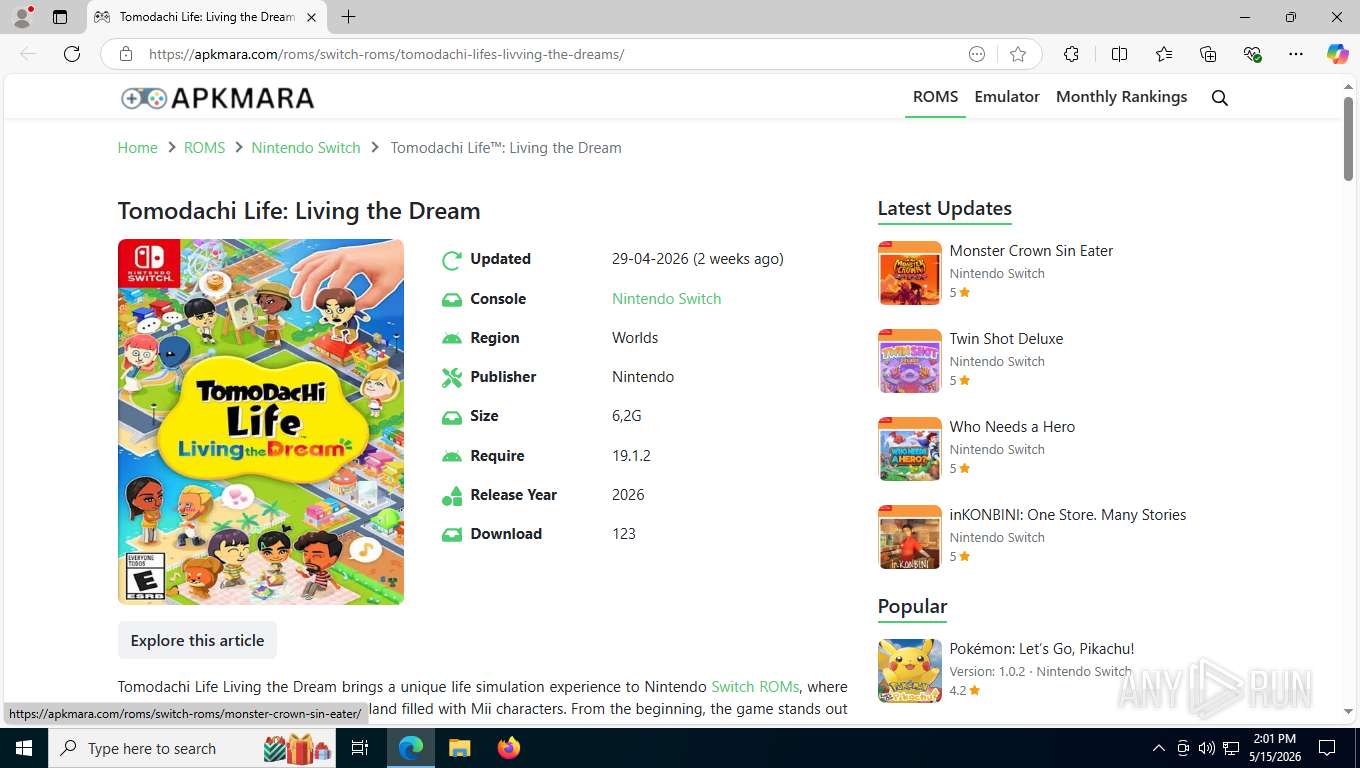Click the page vertical scrollbar thumb
This screenshot has width=1360, height=768.
(1348, 140)
